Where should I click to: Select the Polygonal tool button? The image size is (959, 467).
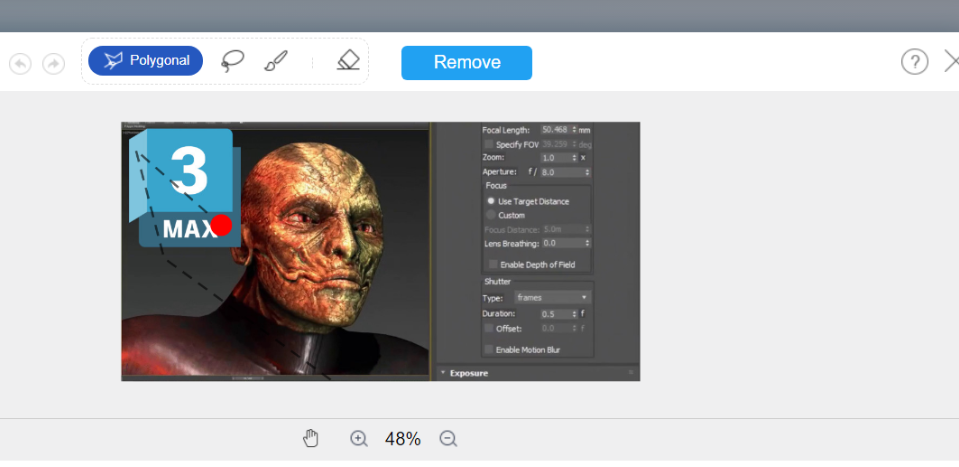pos(146,61)
